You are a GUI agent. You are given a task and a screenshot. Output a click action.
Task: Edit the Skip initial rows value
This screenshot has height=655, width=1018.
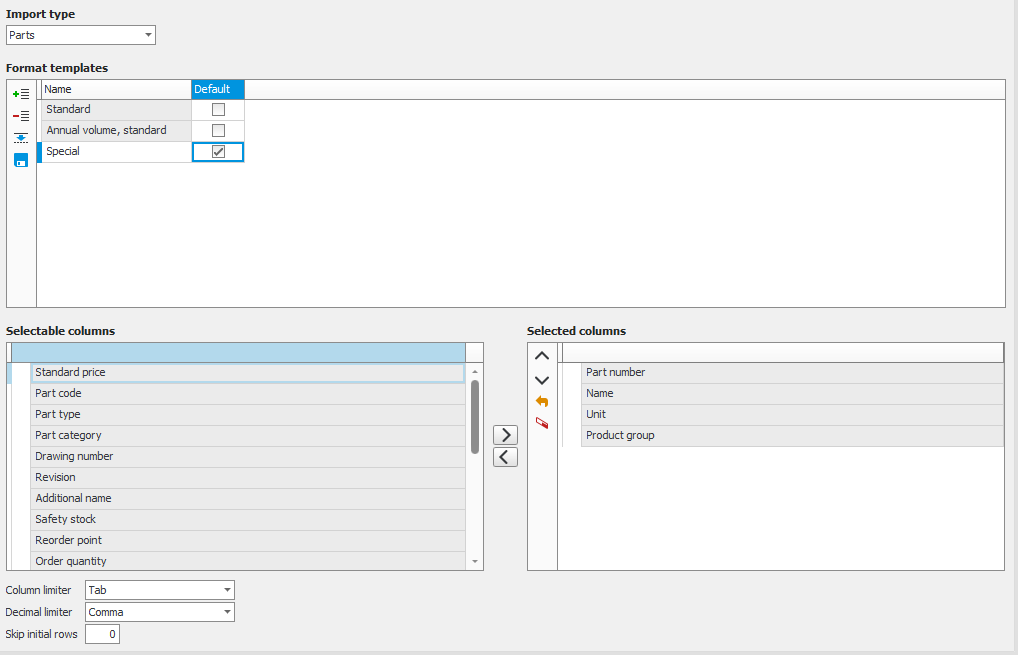(102, 633)
